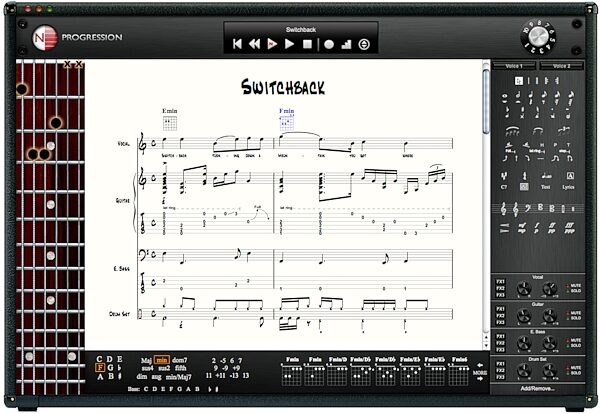
Task: Click the Fmin chord symbol above the score
Action: coord(287,111)
